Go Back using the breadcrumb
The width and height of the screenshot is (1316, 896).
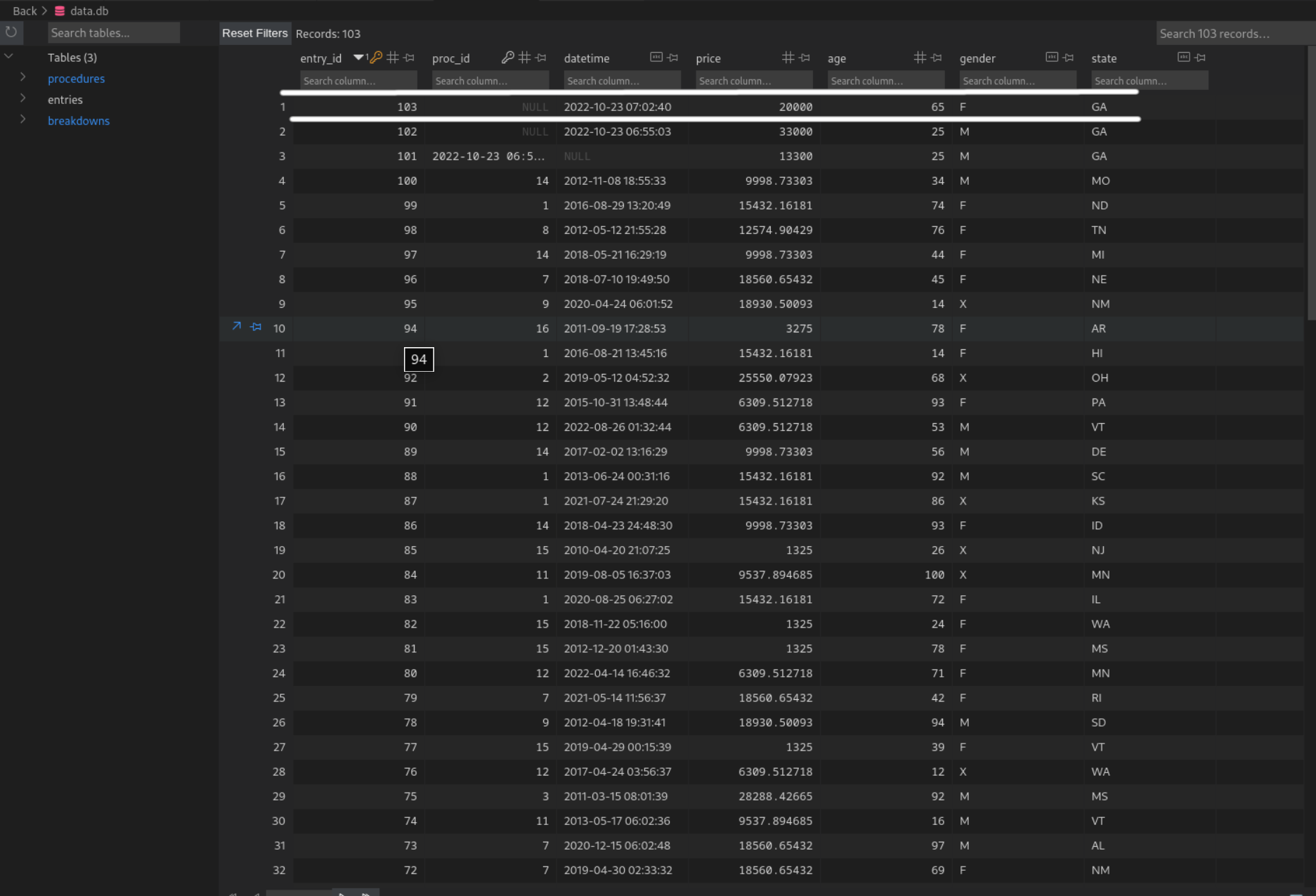(x=25, y=11)
